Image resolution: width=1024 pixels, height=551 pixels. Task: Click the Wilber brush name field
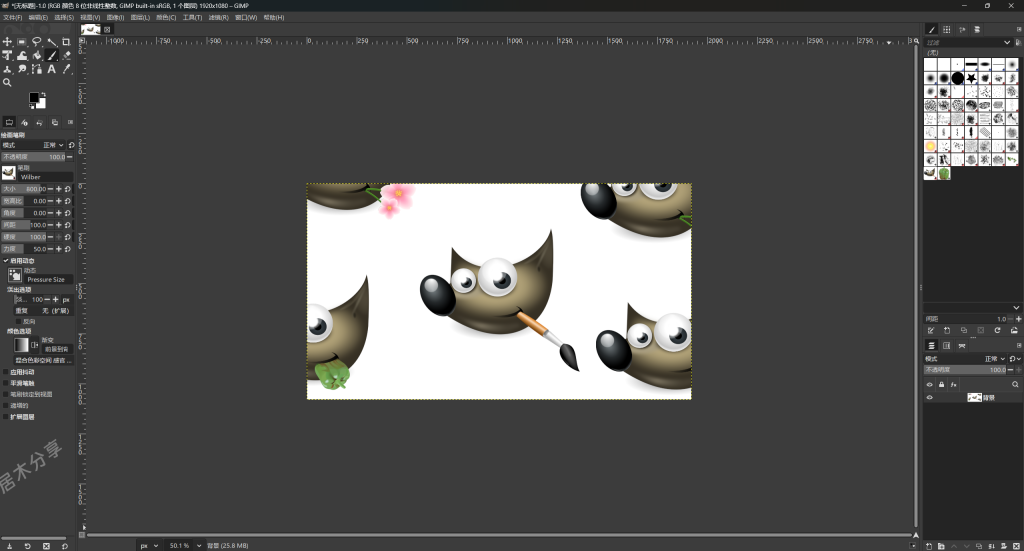coord(46,177)
